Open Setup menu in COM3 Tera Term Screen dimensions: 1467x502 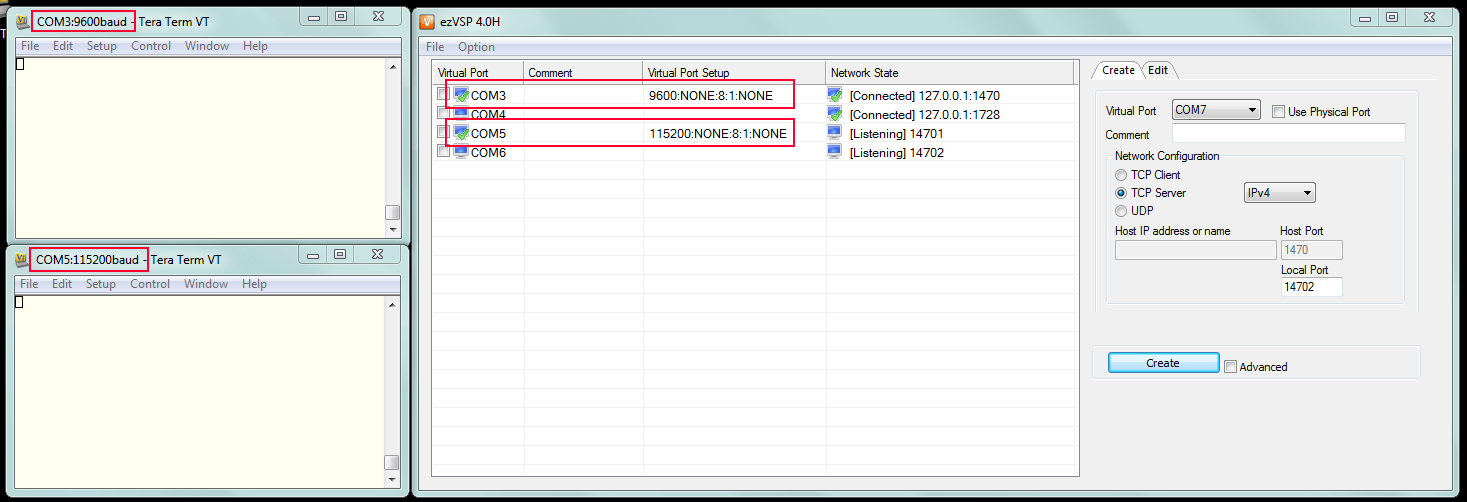102,46
